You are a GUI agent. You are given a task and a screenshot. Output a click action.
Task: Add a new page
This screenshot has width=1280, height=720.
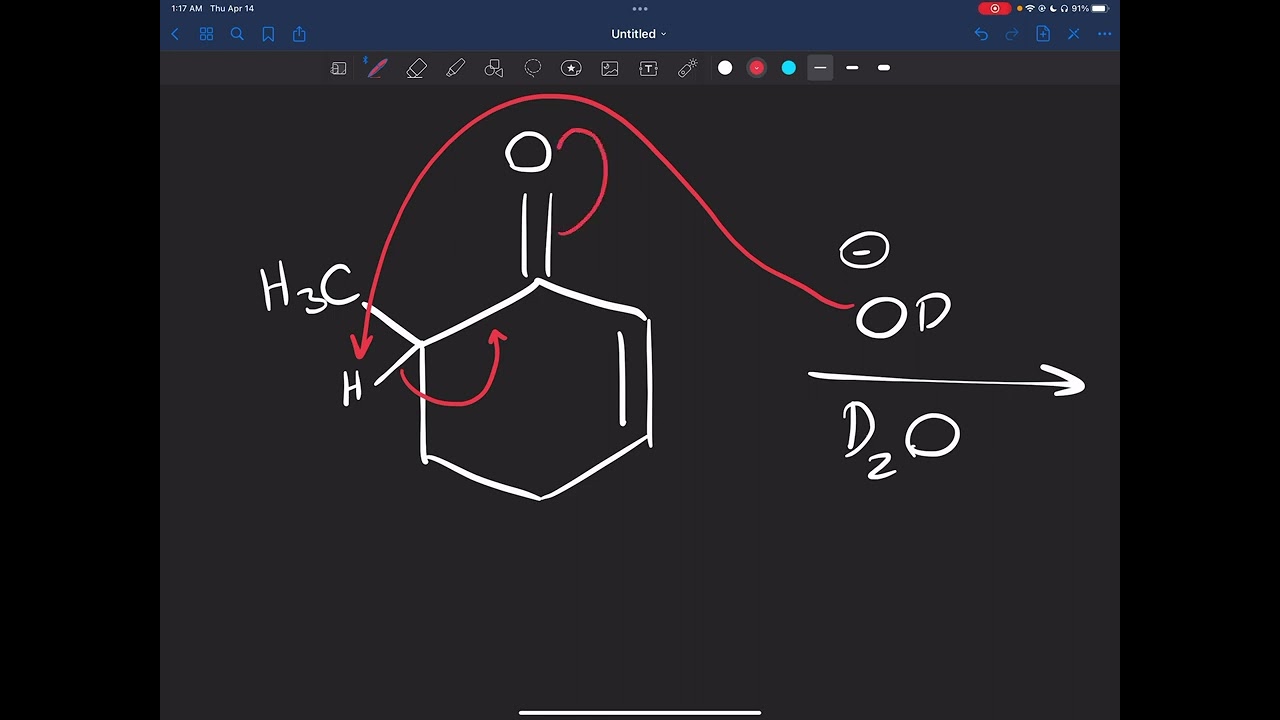point(1043,34)
